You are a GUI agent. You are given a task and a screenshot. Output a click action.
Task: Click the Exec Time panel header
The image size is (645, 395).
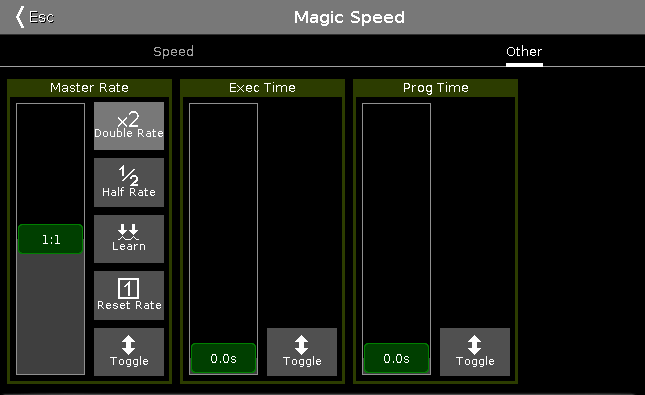pos(262,88)
